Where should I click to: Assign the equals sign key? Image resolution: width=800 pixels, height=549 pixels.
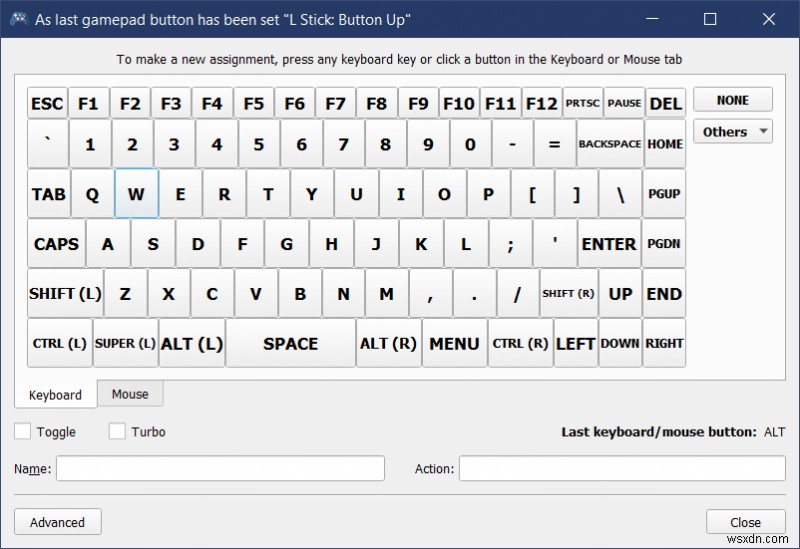pos(555,144)
